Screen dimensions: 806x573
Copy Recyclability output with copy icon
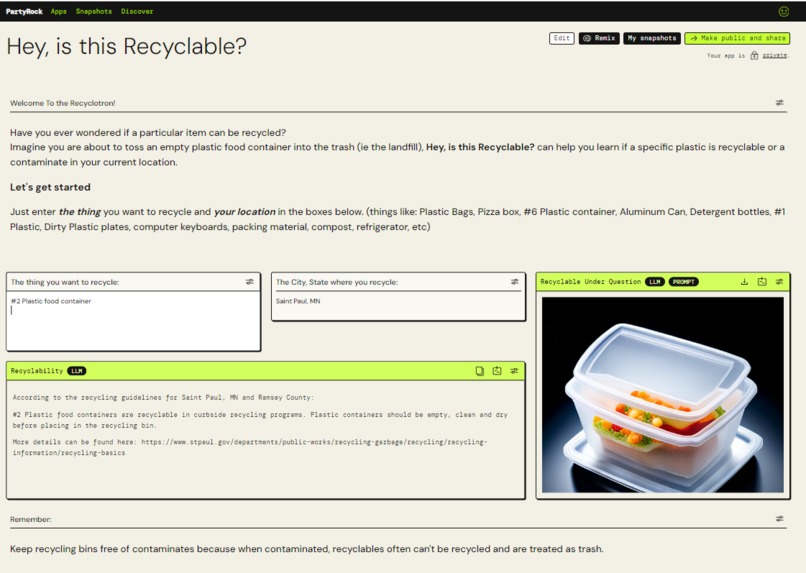480,371
